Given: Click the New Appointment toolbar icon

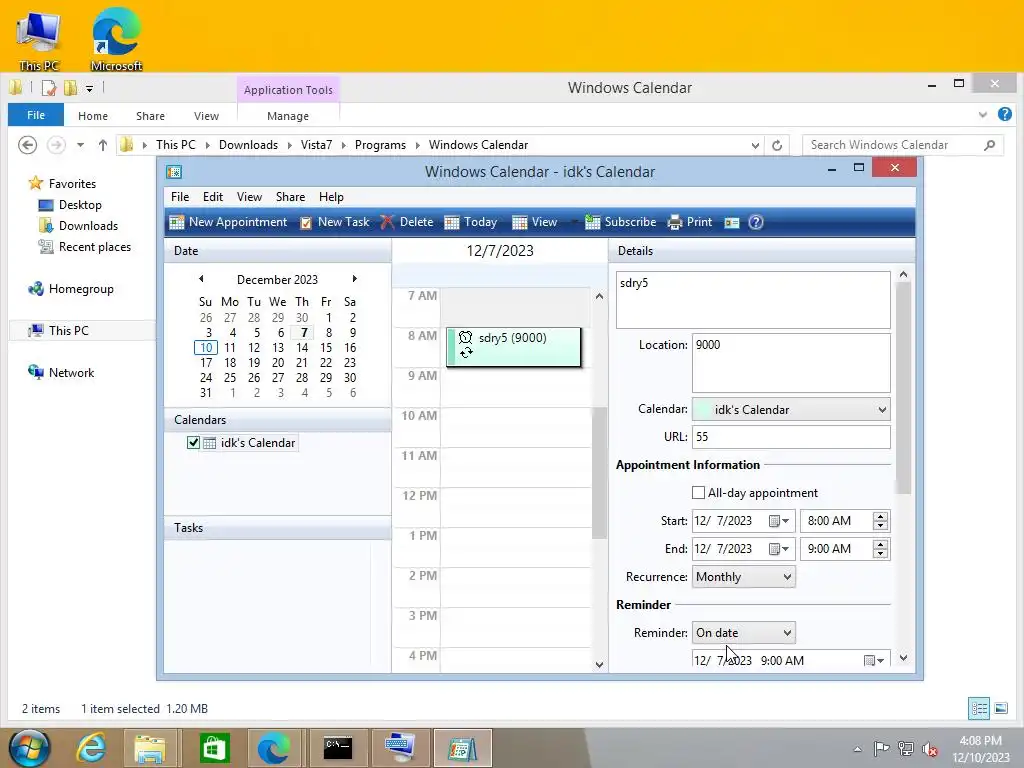Looking at the screenshot, I should 176,222.
